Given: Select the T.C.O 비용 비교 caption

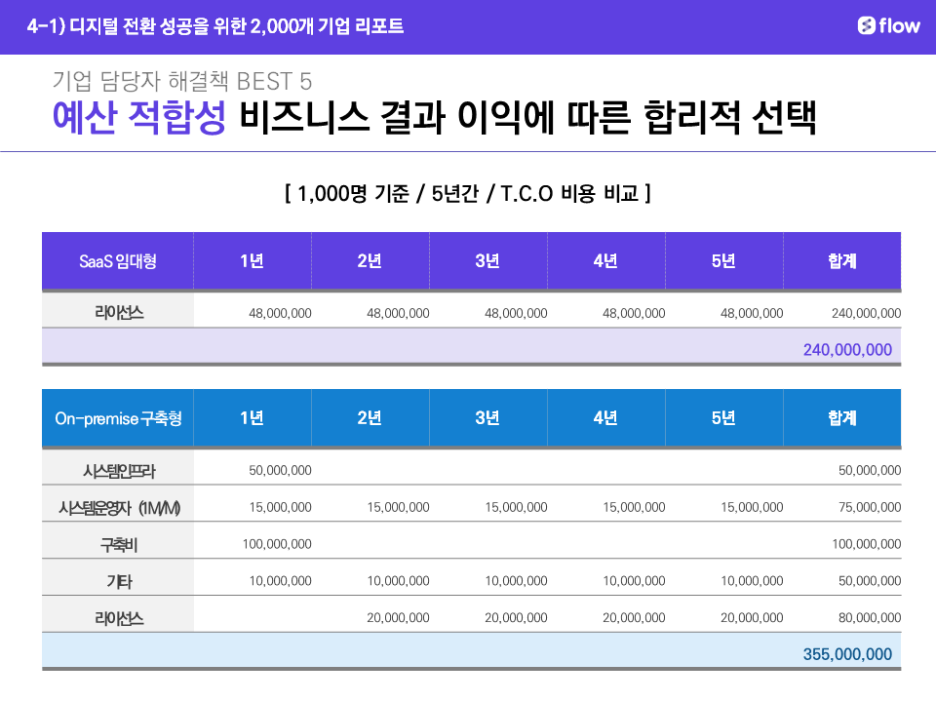Looking at the screenshot, I should (468, 193).
